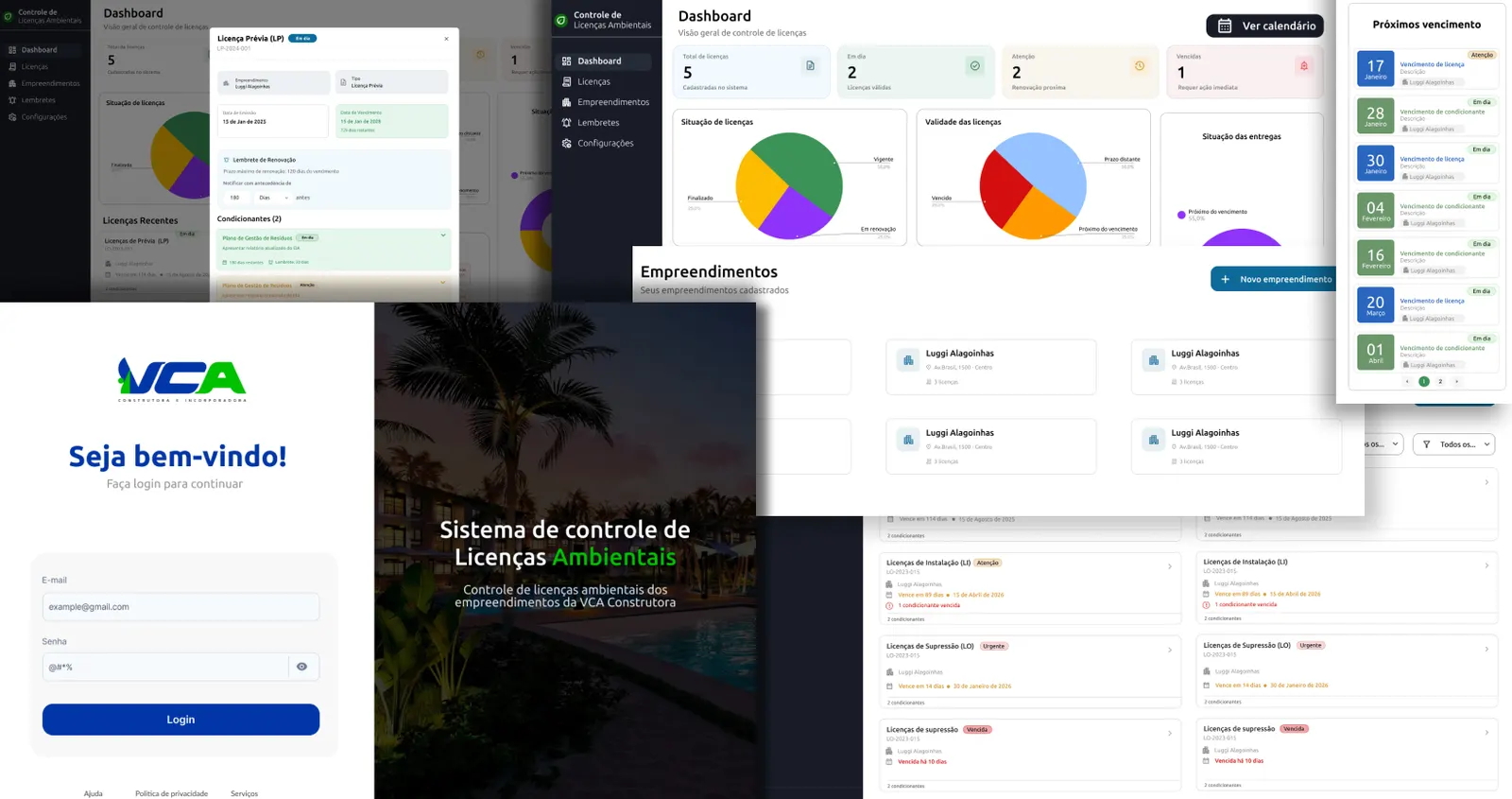The image size is (1512, 799).
Task: Click the Login button
Action: (x=180, y=720)
